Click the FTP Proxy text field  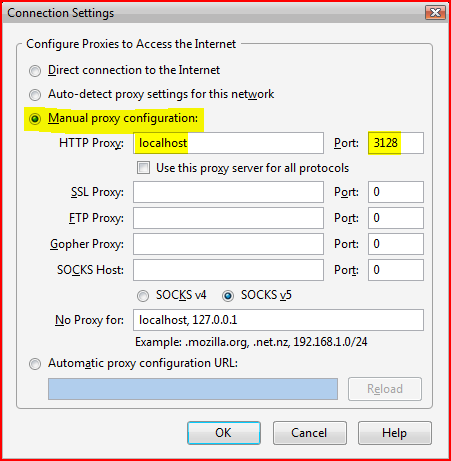(x=228, y=218)
